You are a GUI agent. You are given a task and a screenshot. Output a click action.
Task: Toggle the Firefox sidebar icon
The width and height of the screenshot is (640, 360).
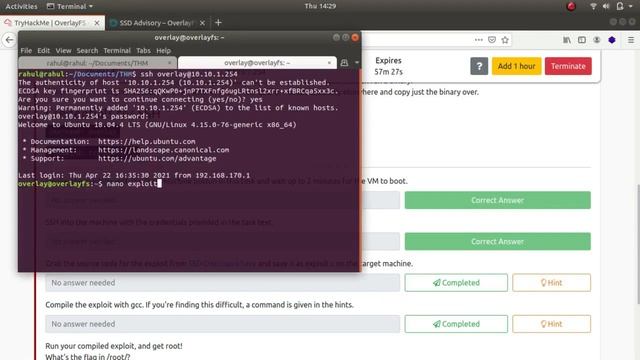click(582, 40)
